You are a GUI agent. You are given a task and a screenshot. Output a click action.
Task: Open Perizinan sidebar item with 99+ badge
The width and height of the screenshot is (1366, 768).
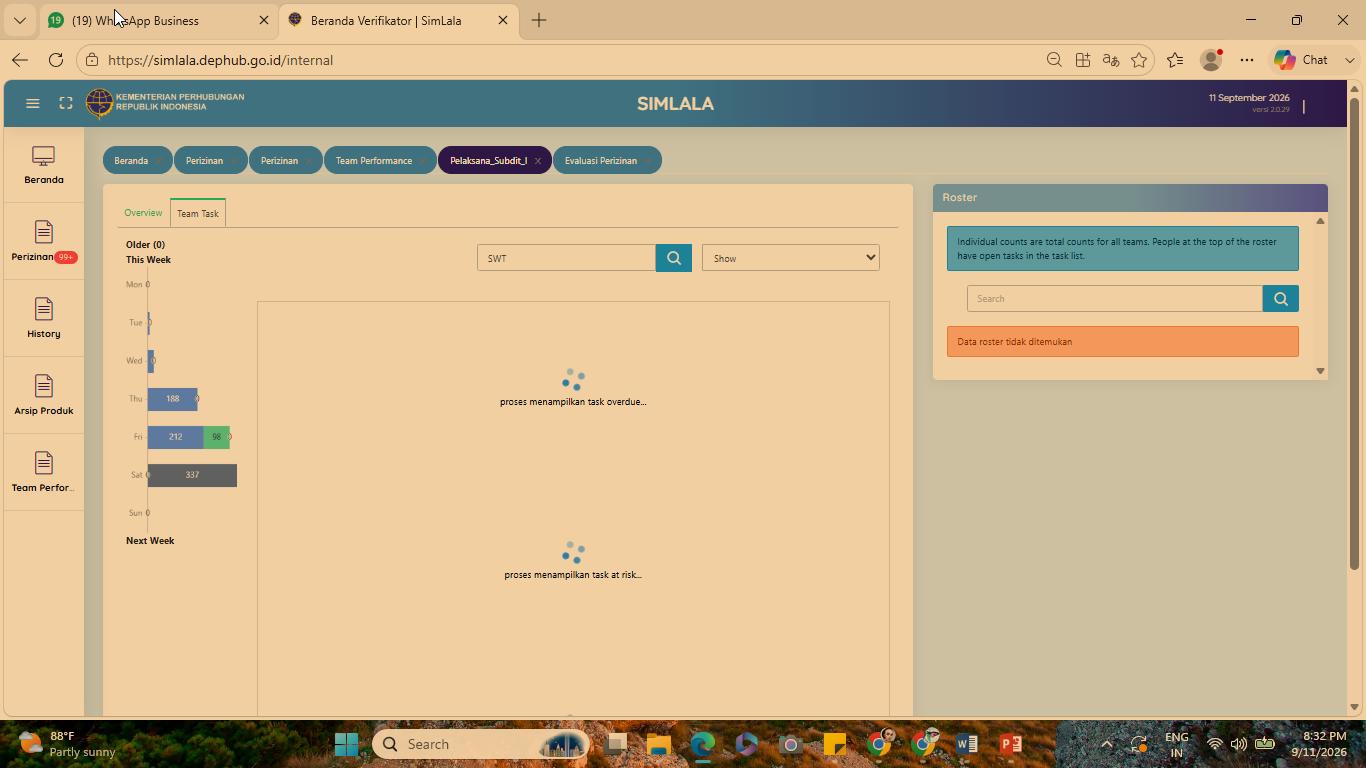[44, 243]
